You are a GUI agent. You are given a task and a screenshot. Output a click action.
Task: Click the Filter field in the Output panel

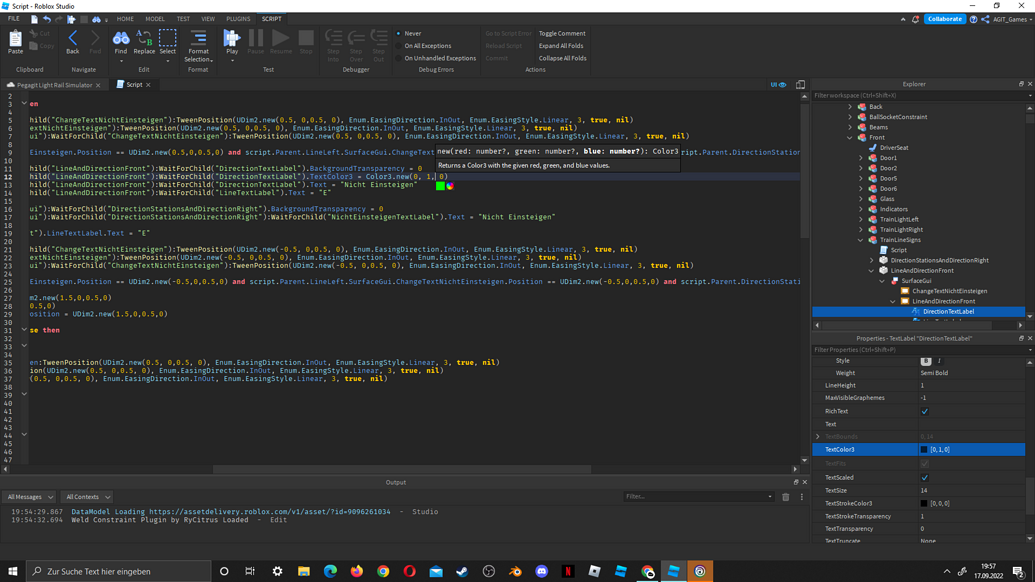(690, 495)
